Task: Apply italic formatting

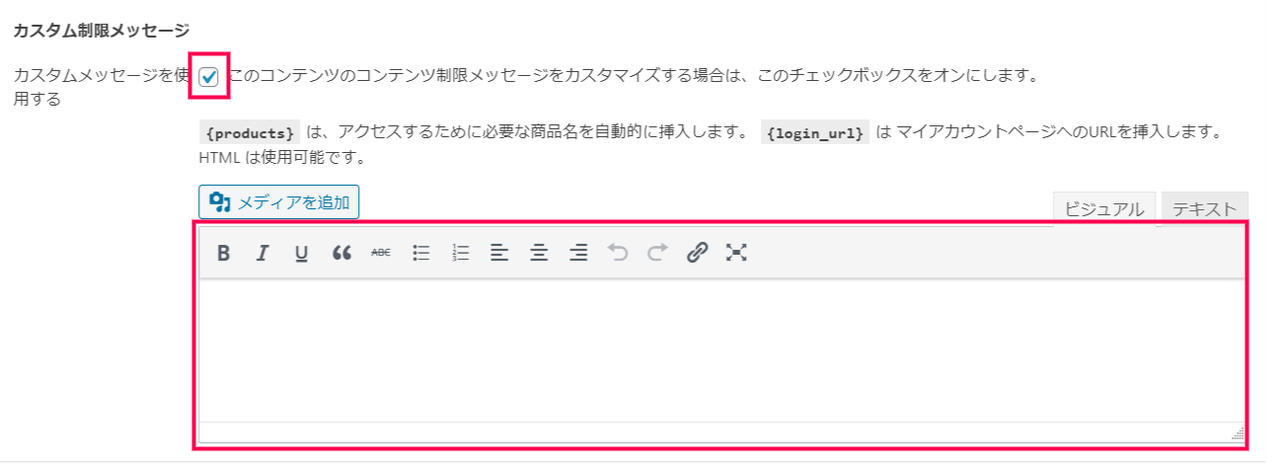Action: (262, 254)
